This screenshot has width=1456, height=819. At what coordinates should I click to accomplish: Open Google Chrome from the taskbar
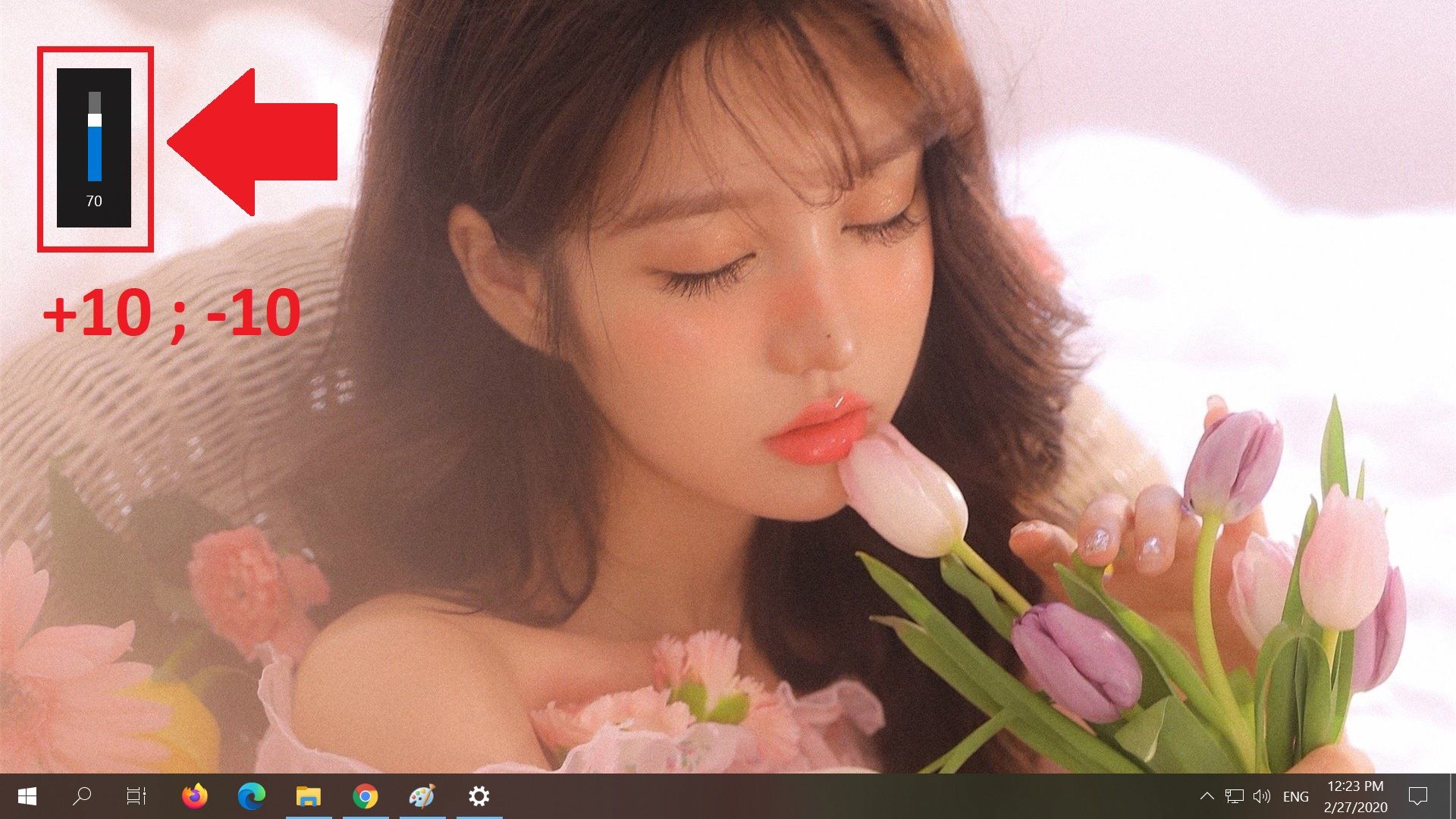(365, 796)
